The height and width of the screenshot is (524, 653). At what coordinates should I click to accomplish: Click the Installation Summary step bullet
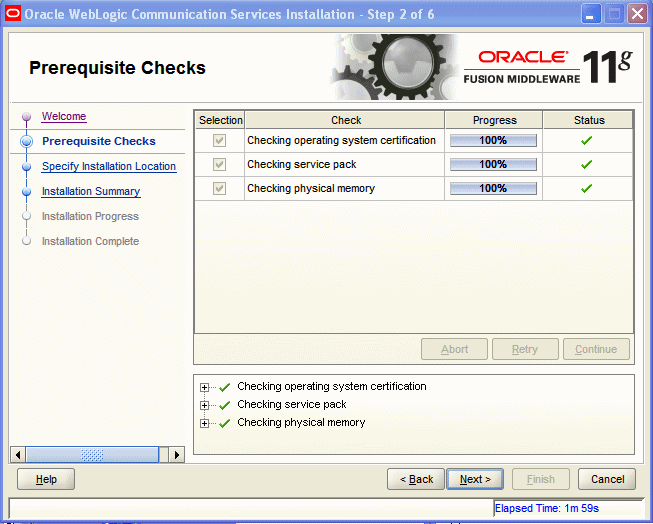26,192
